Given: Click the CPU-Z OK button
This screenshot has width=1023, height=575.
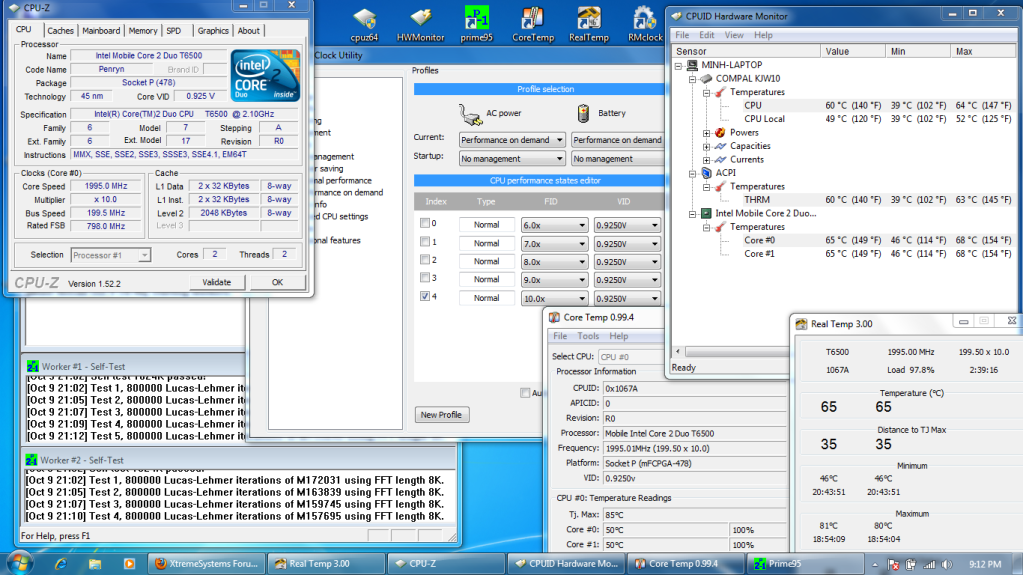Looking at the screenshot, I should (277, 282).
